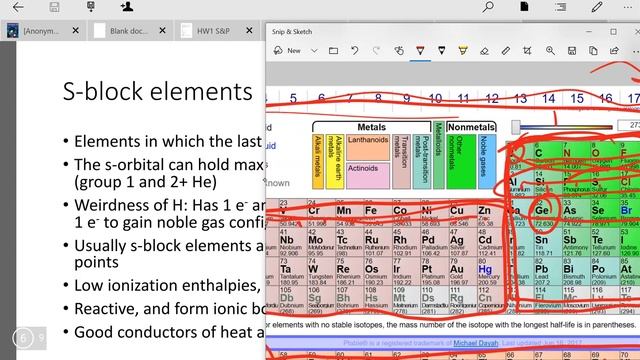Open search in the presentation app's top bar
Image resolution: width=640 pixels, height=360 pixels.
[488, 7]
